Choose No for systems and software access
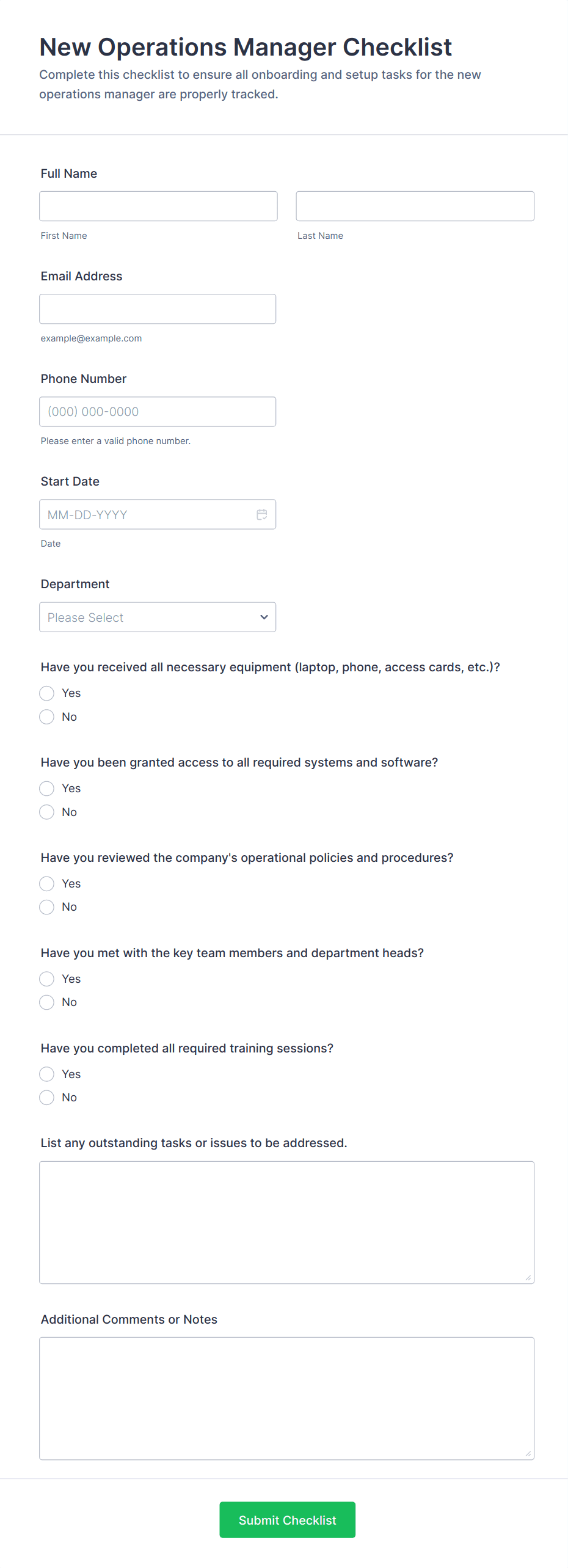568x1568 pixels. [x=47, y=812]
